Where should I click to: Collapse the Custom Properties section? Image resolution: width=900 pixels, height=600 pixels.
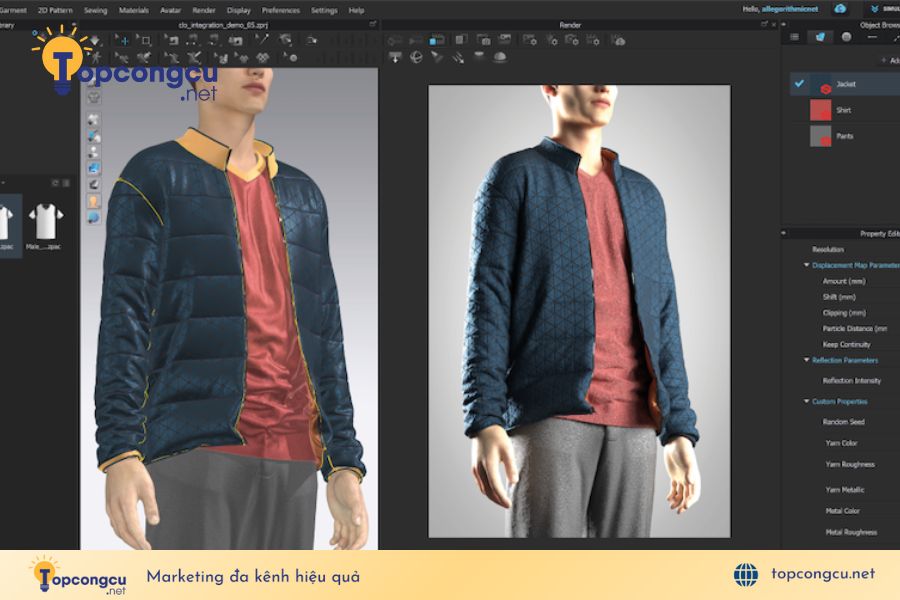(806, 401)
